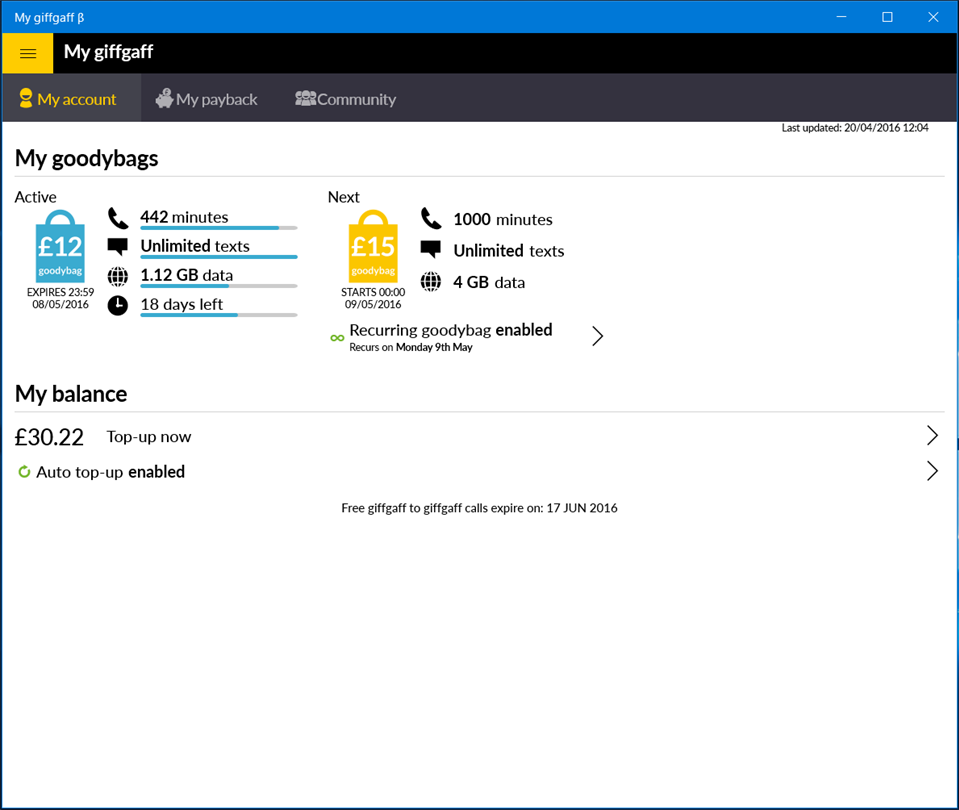Click phone icon beside 442 minutes
This screenshot has width=959, height=810.
tap(118, 218)
